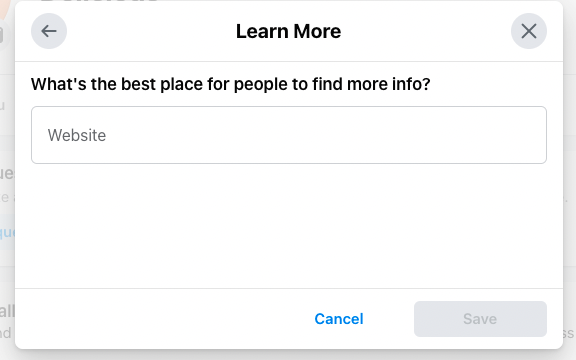
Task: Click empty footer area left of Cancel
Action: [162, 319]
